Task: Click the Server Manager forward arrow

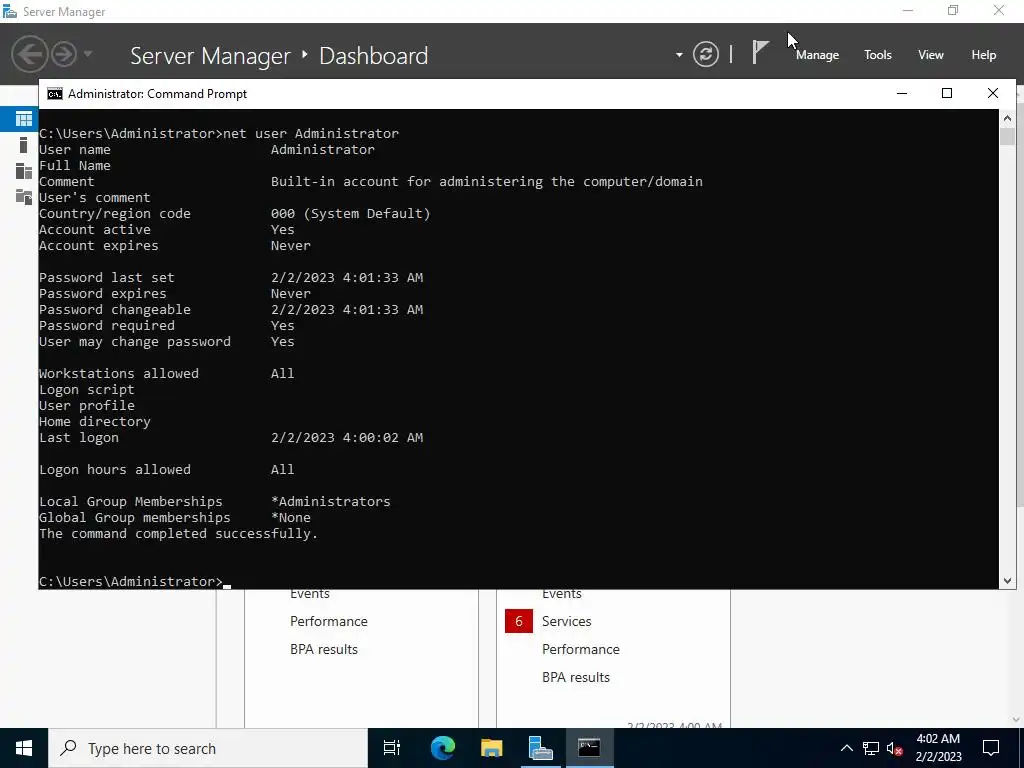Action: click(64, 54)
